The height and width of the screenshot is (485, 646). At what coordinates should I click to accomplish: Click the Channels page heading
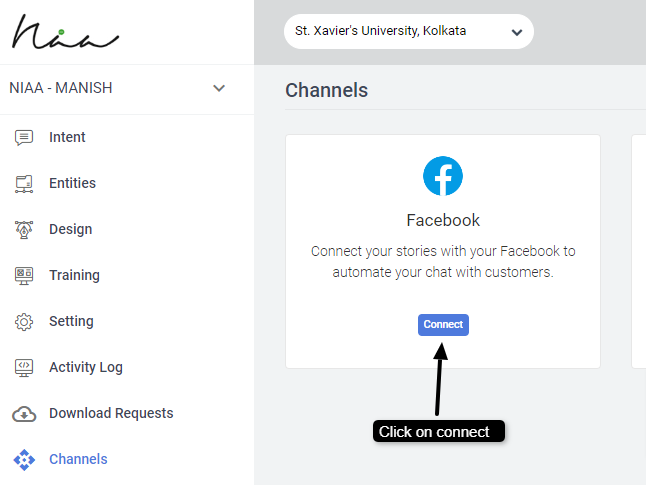pos(326,90)
